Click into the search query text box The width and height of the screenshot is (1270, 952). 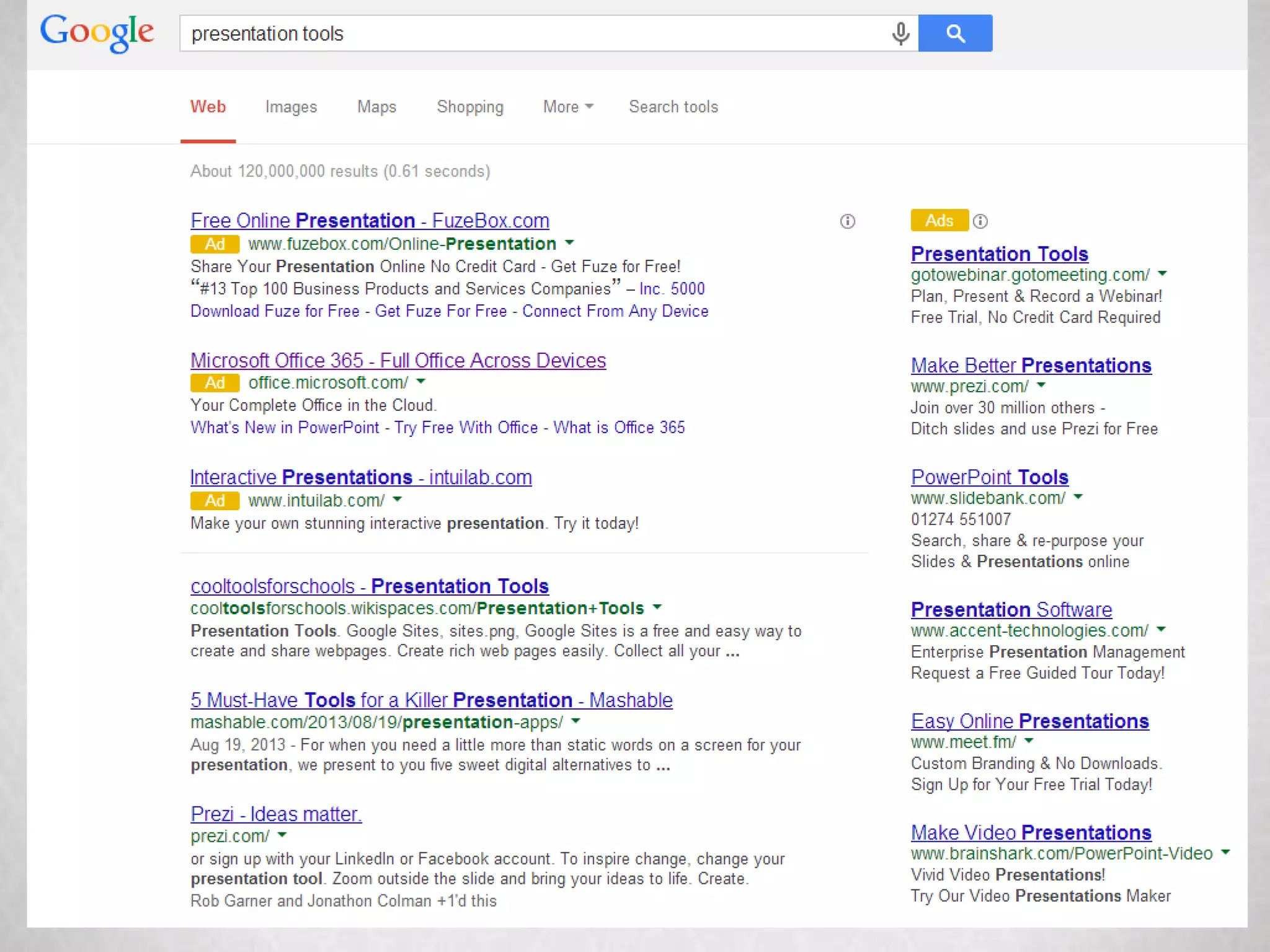coord(533,33)
